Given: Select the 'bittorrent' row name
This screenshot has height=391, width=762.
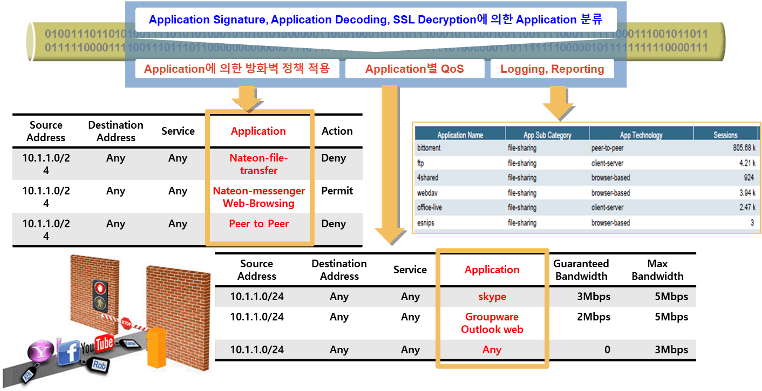Looking at the screenshot, I should [x=429, y=148].
